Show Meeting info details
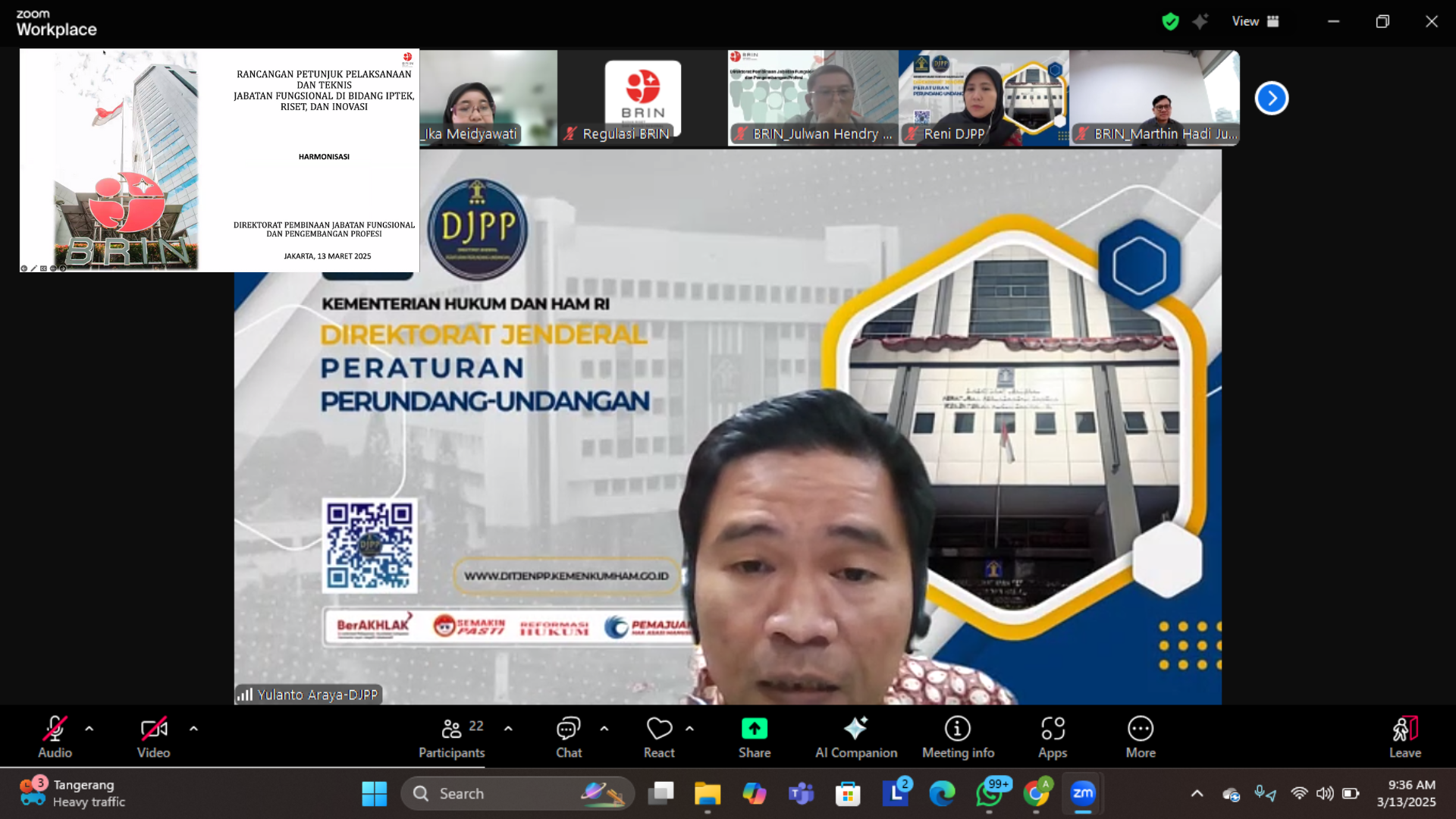The image size is (1456, 819). click(958, 737)
